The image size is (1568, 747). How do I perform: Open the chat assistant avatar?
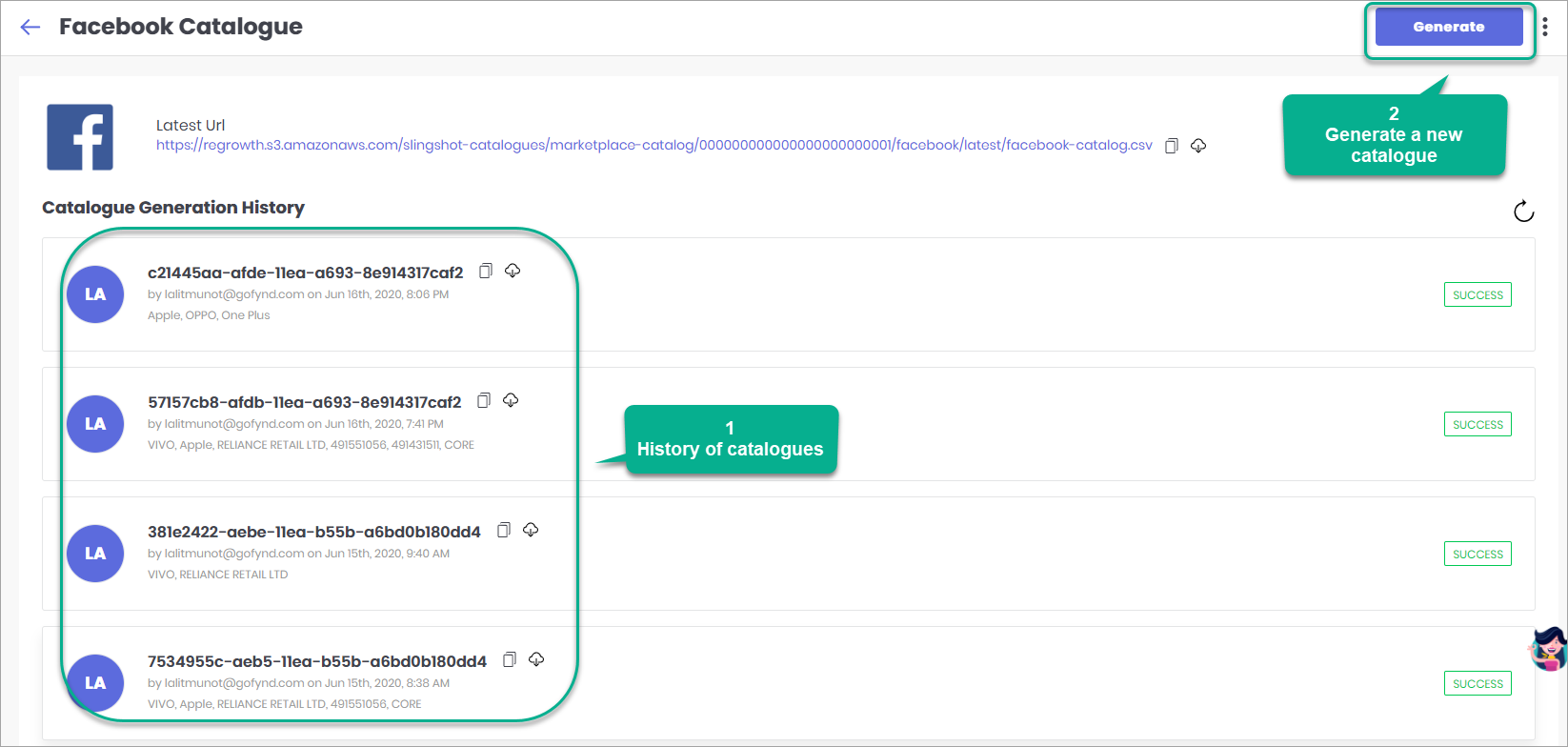point(1548,649)
